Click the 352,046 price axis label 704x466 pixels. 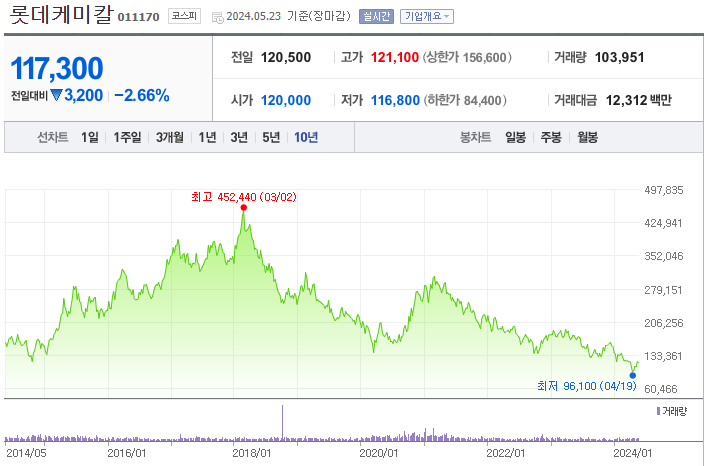[664, 256]
